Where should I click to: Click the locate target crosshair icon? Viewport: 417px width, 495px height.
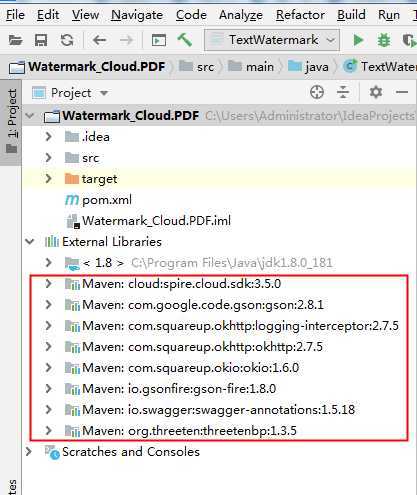pos(317,92)
